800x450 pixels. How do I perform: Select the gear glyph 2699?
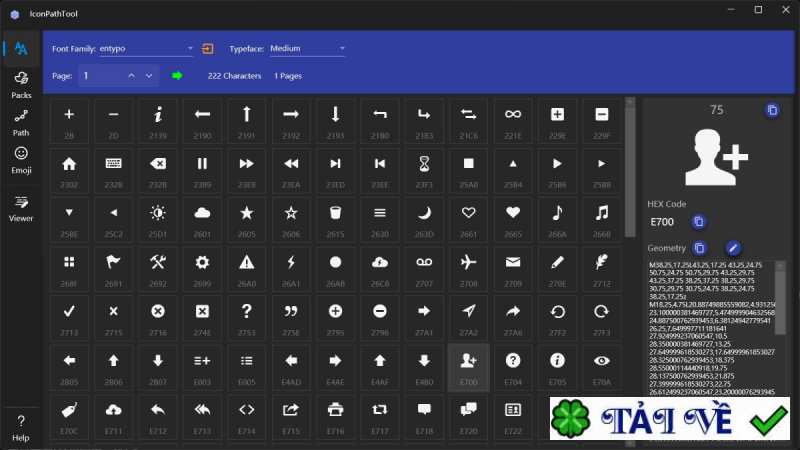click(202, 269)
